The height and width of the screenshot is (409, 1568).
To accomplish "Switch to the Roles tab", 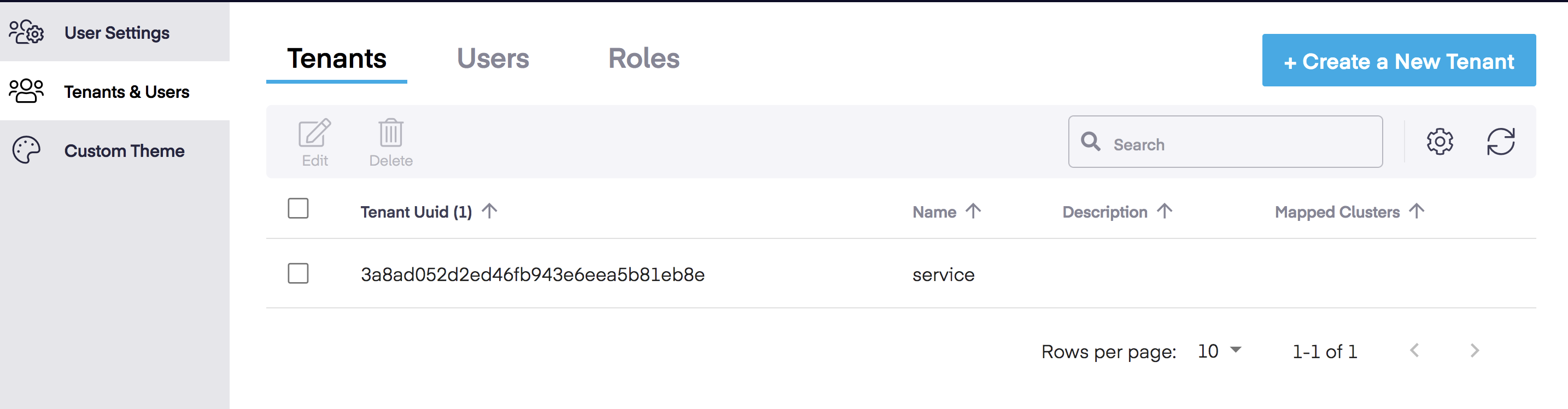I will click(x=644, y=59).
